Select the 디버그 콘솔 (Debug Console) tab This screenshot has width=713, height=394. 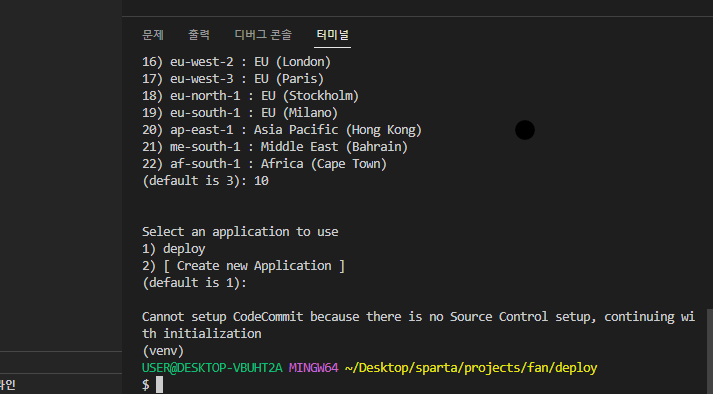pos(263,35)
